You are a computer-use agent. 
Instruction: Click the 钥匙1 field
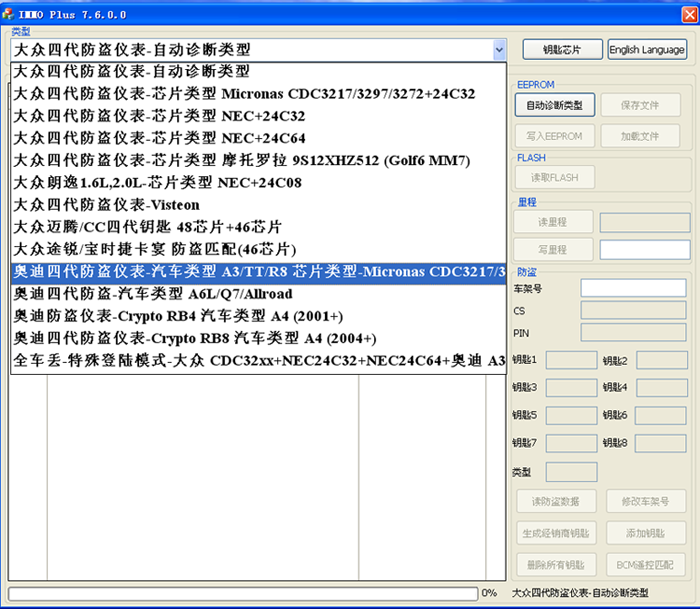pos(571,360)
